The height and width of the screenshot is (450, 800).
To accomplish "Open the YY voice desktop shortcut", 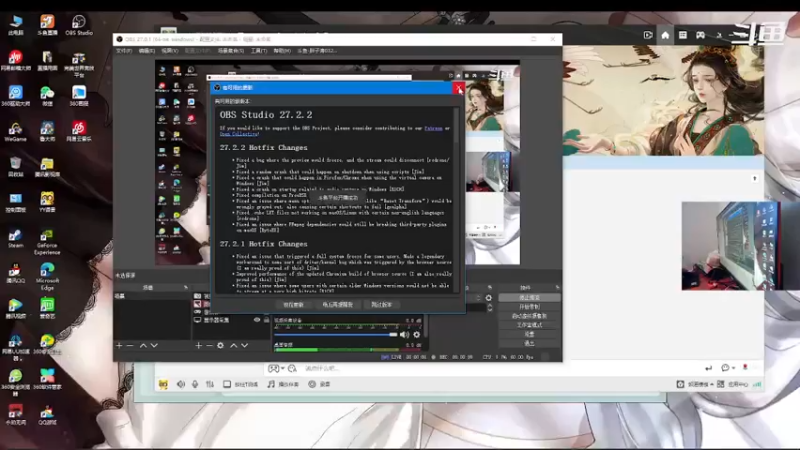I will click(x=47, y=203).
